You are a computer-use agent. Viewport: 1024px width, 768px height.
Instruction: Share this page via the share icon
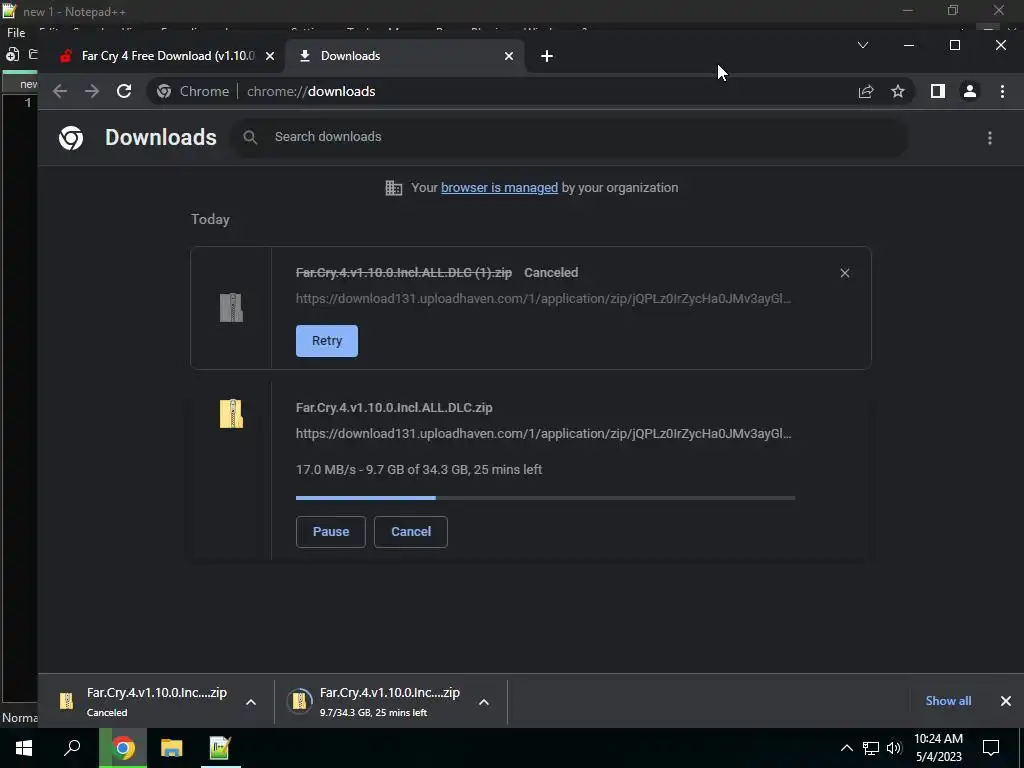pyautogui.click(x=866, y=91)
